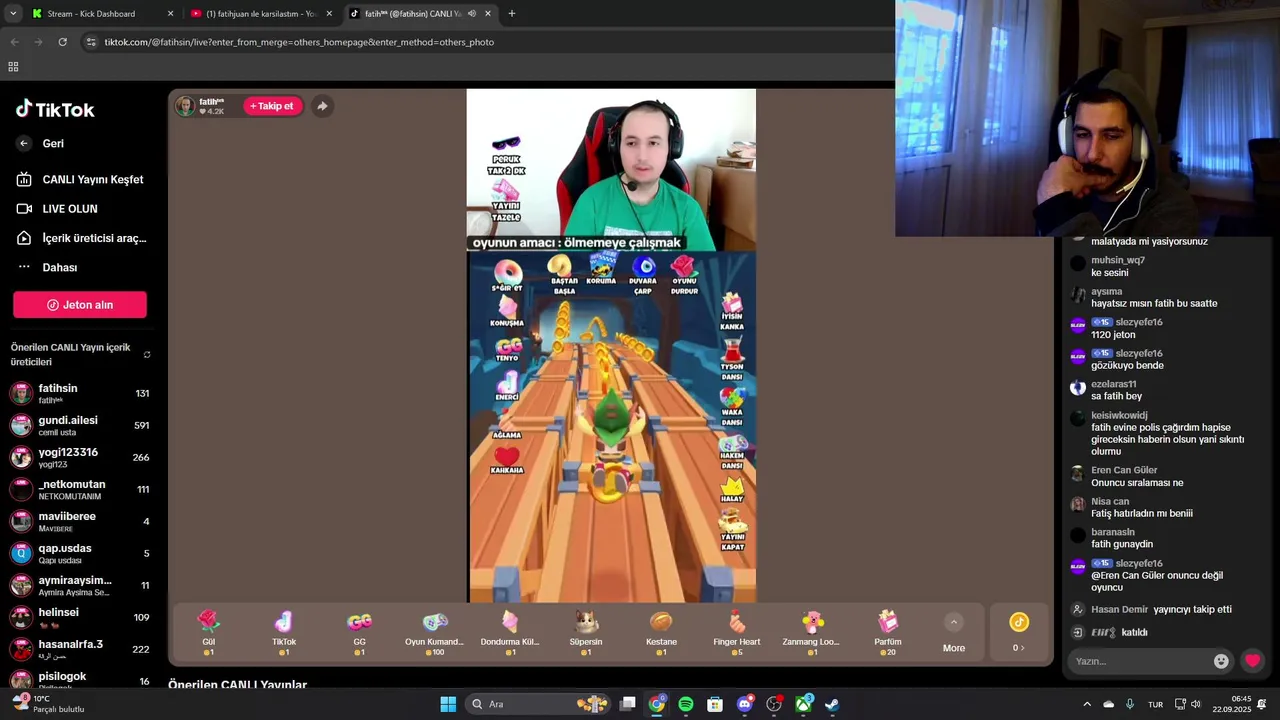
Task: Mute the TikTok tab audio icon
Action: pos(472,14)
